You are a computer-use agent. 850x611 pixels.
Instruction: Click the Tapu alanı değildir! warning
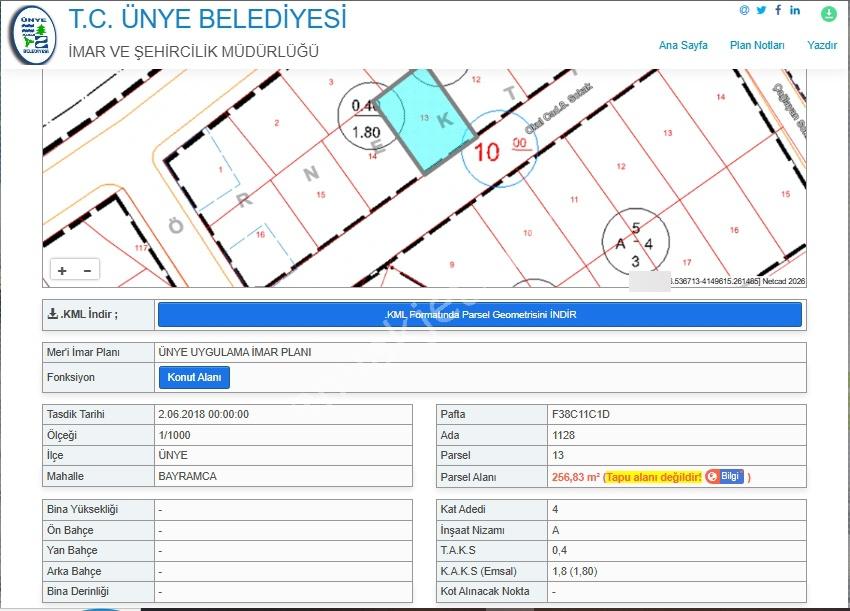[654, 477]
